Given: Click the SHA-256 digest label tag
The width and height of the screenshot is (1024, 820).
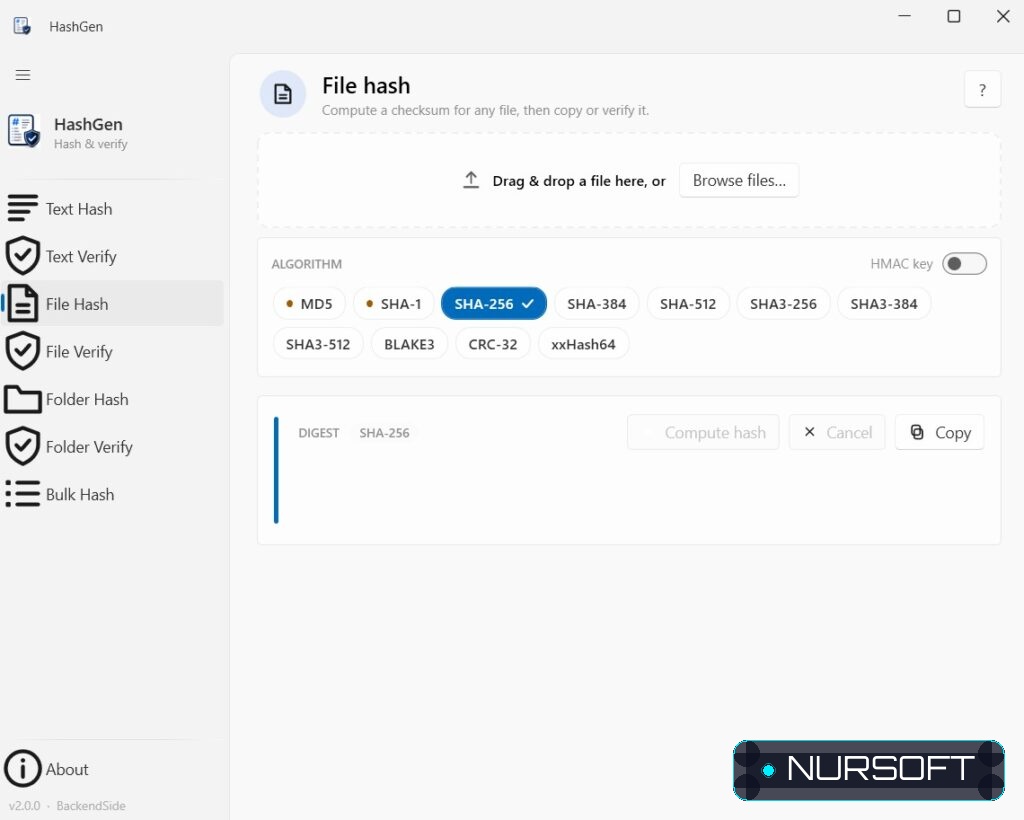Looking at the screenshot, I should coord(384,433).
